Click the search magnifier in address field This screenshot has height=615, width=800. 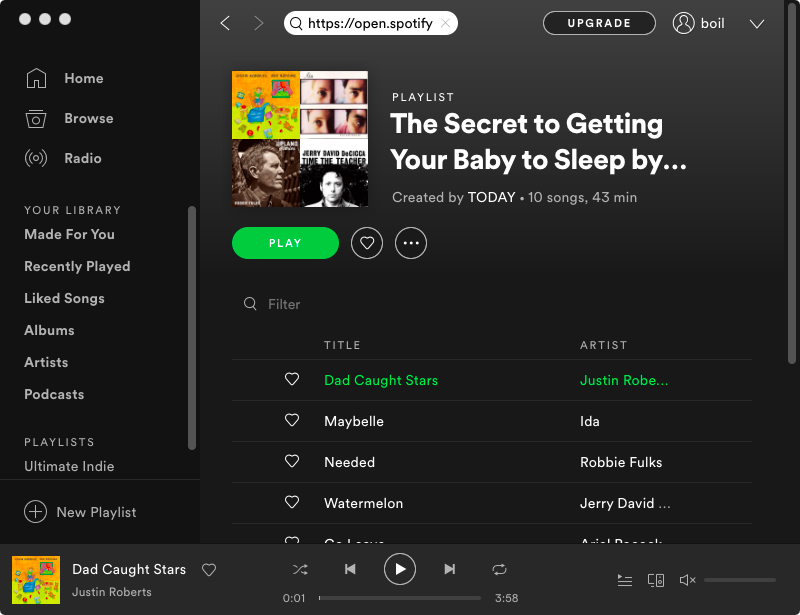click(x=296, y=23)
